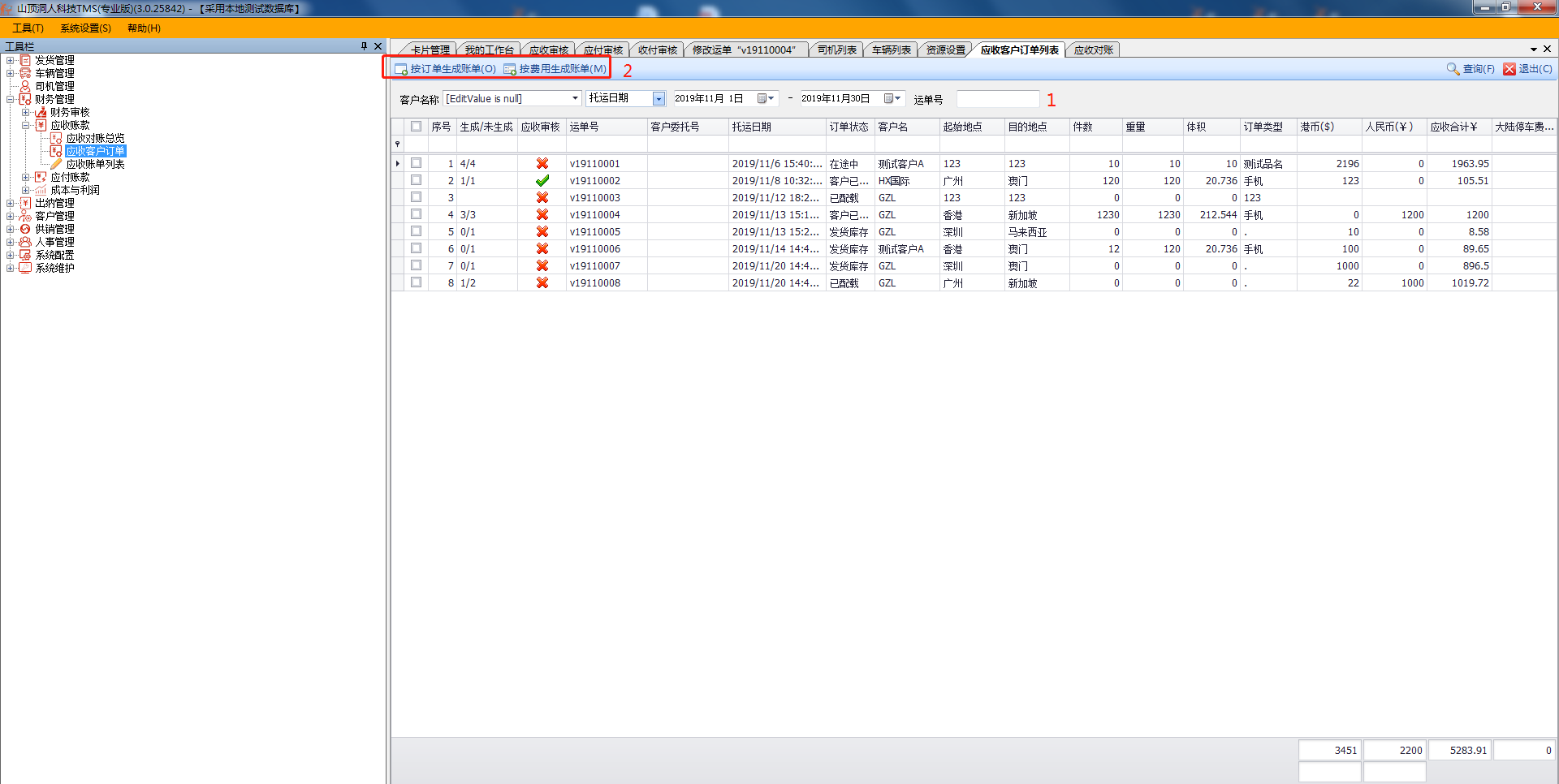Select the 车辆管理 truck icon in the tree
The height and width of the screenshot is (784, 1559).
(25, 73)
